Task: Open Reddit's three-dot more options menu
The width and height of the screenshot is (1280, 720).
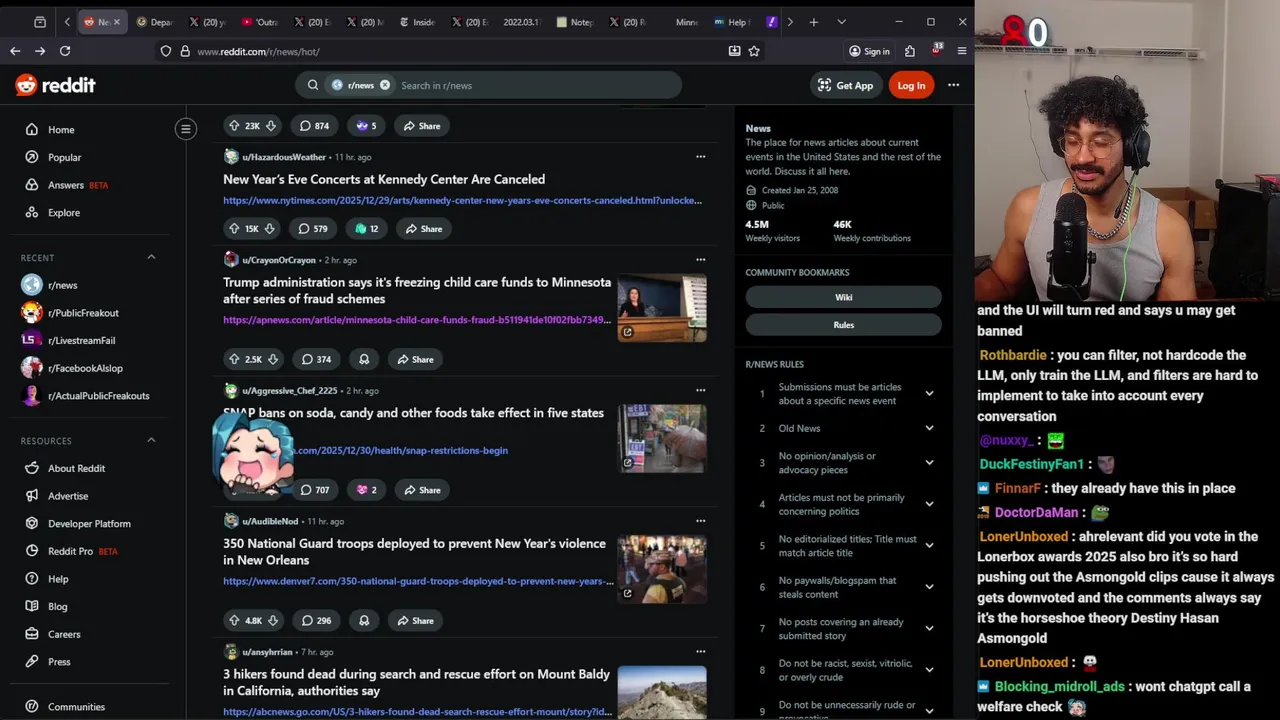Action: [x=953, y=85]
